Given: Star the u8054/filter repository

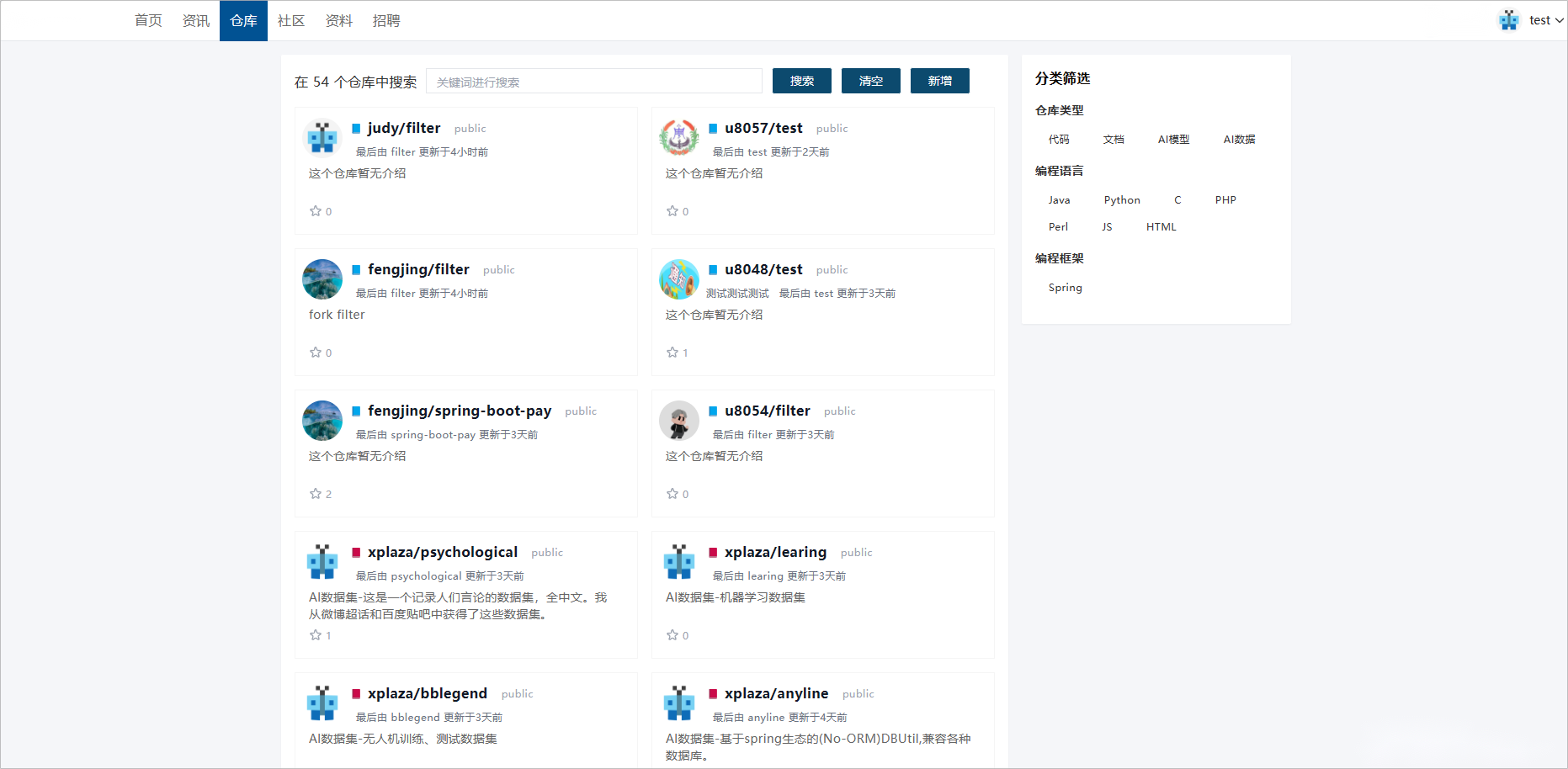Looking at the screenshot, I should pyautogui.click(x=672, y=494).
